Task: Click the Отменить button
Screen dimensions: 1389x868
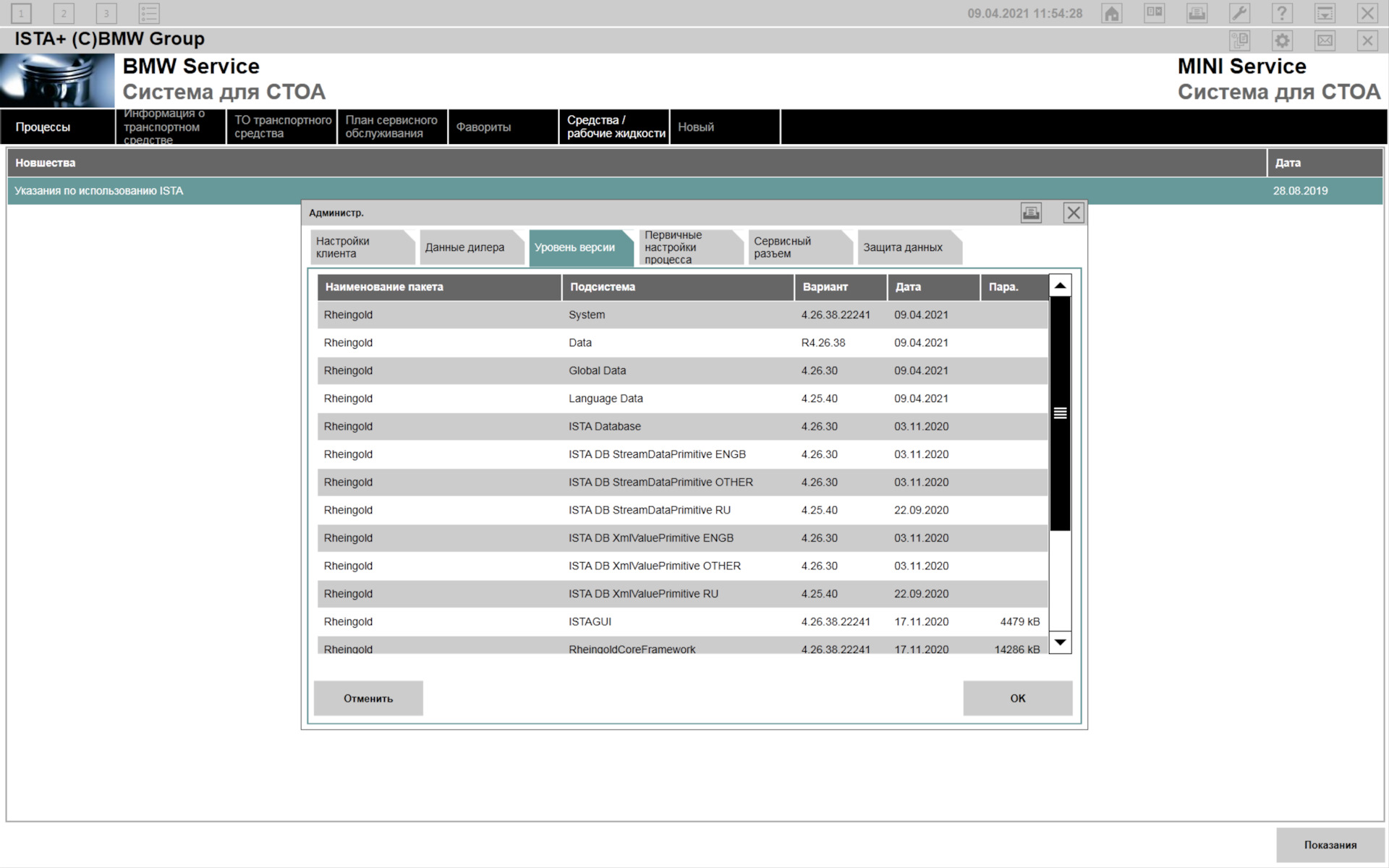Action: tap(368, 698)
